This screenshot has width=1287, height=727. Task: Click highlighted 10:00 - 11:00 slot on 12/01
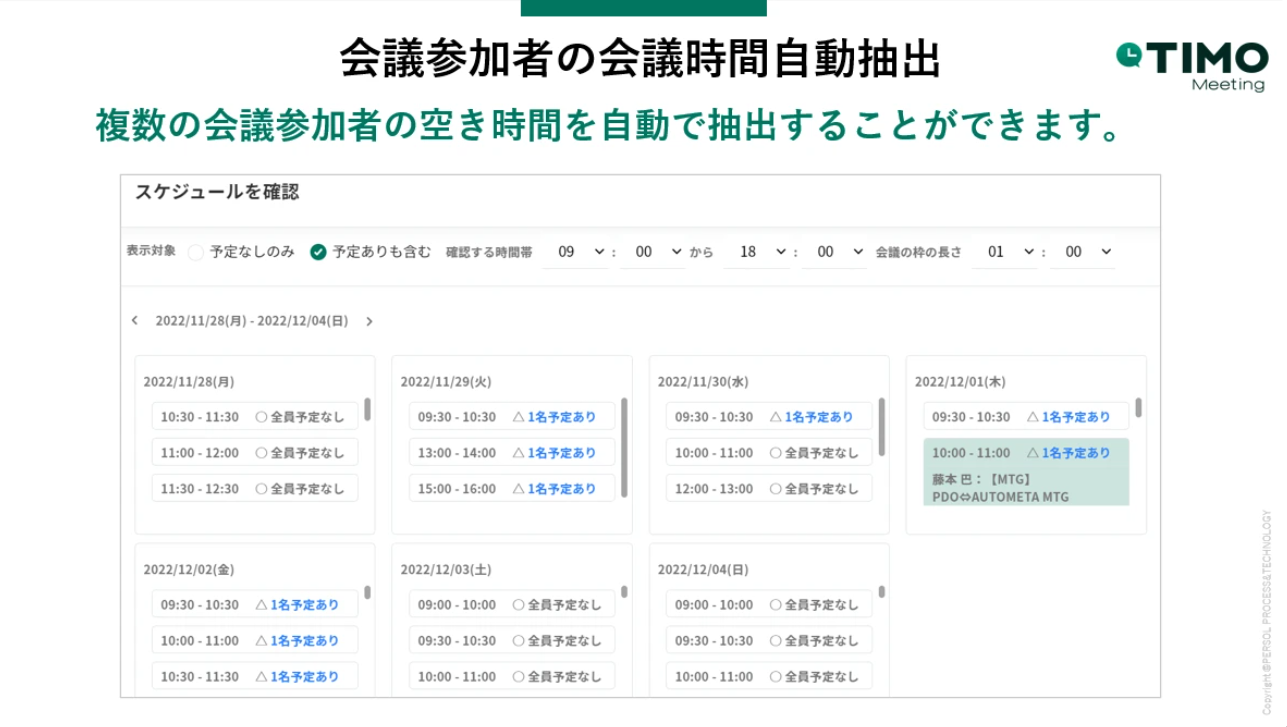(1026, 472)
